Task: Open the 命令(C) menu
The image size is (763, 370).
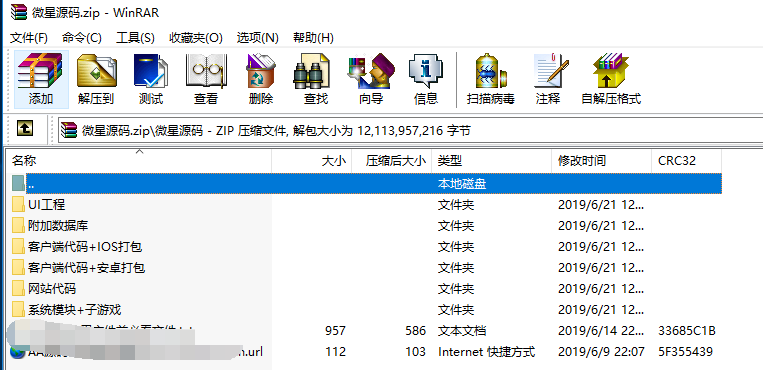Action: pyautogui.click(x=82, y=37)
